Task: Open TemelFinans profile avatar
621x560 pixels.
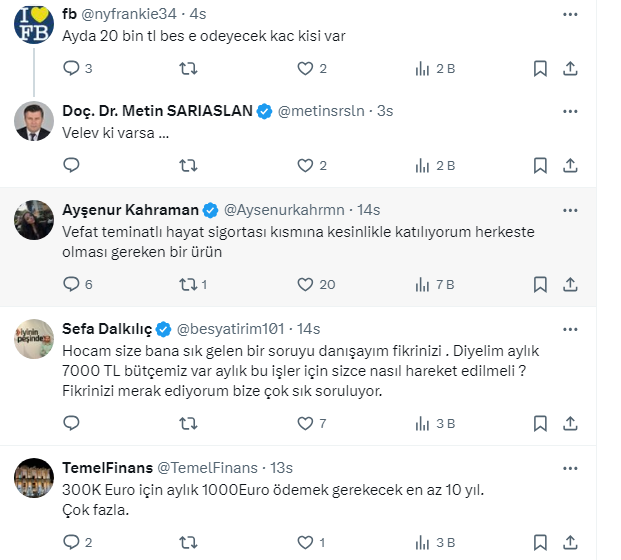Action: point(33,478)
